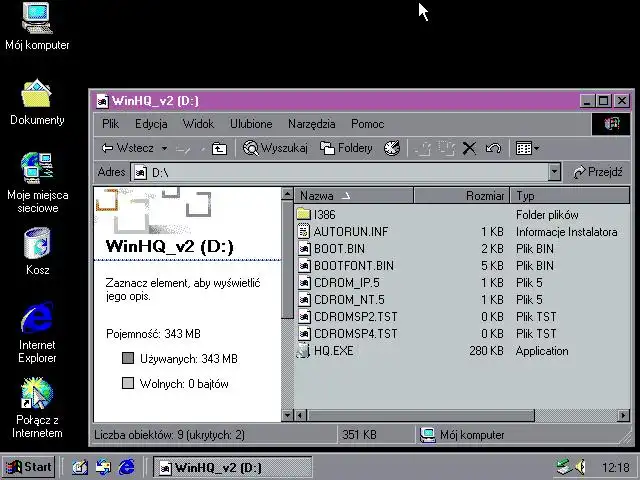Open the Ulubione menu
640x480 pixels.
251,124
